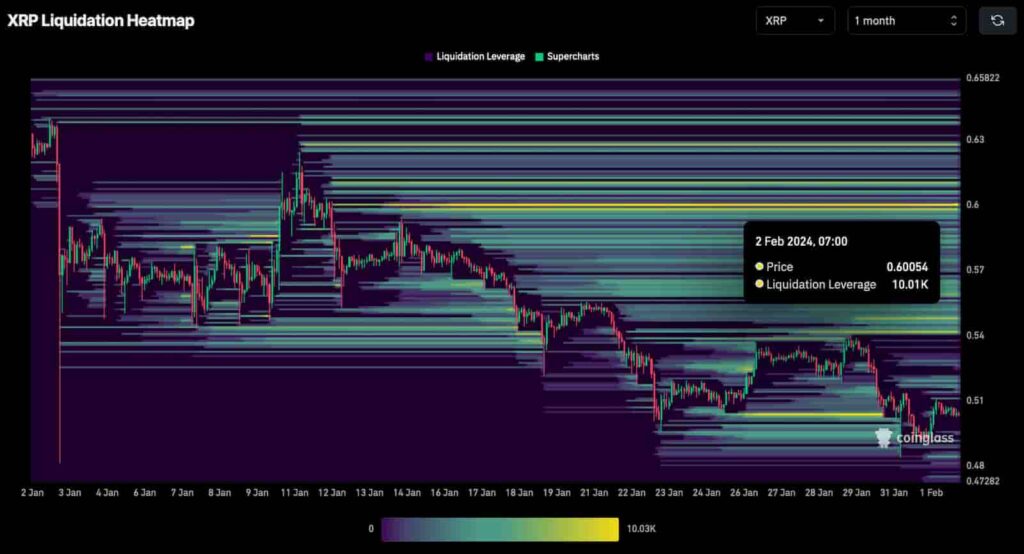Click the yellow end of color scale bar
1024x554 pixels.
(610, 529)
